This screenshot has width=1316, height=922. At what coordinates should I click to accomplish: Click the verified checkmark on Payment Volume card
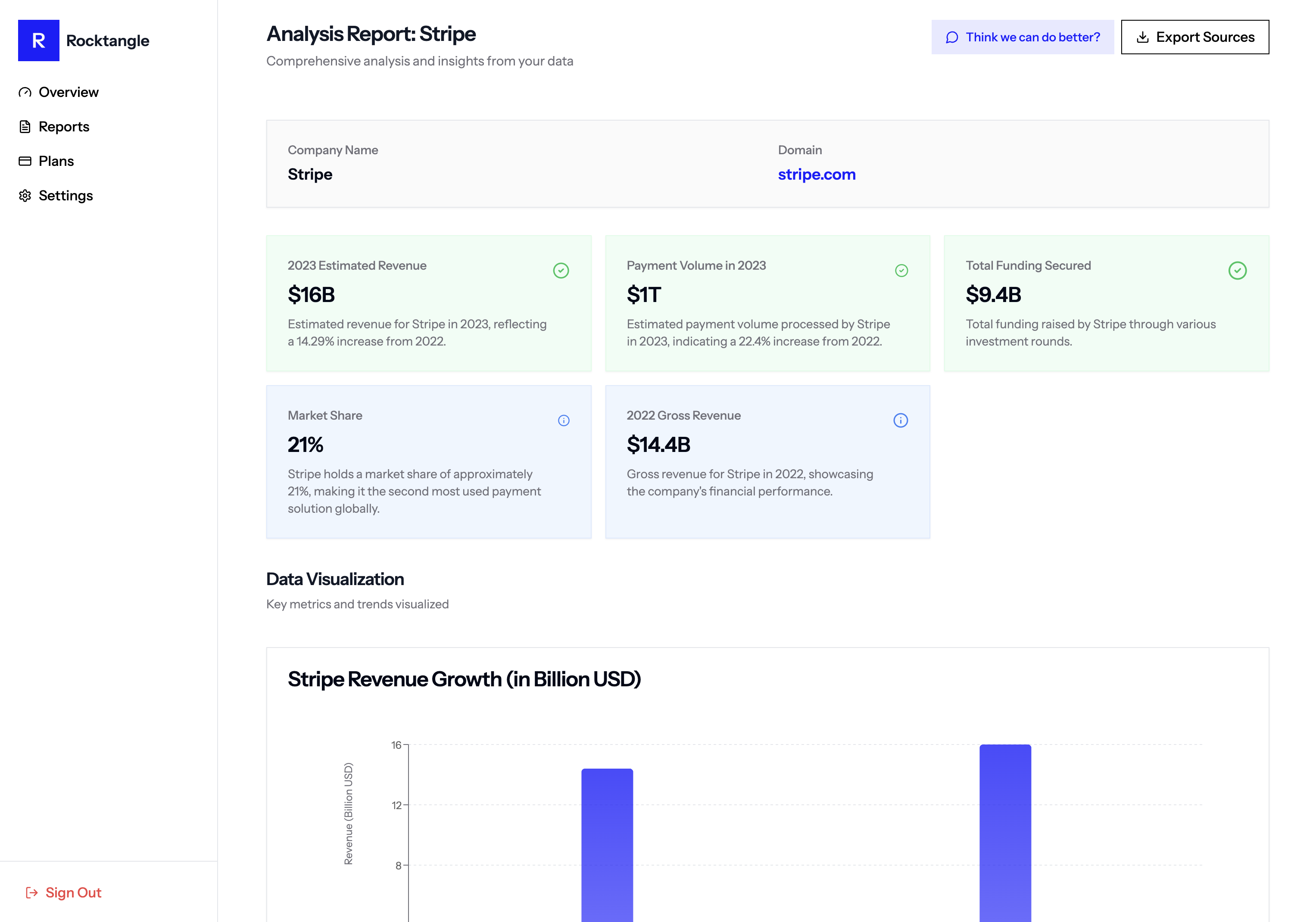pyautogui.click(x=901, y=271)
